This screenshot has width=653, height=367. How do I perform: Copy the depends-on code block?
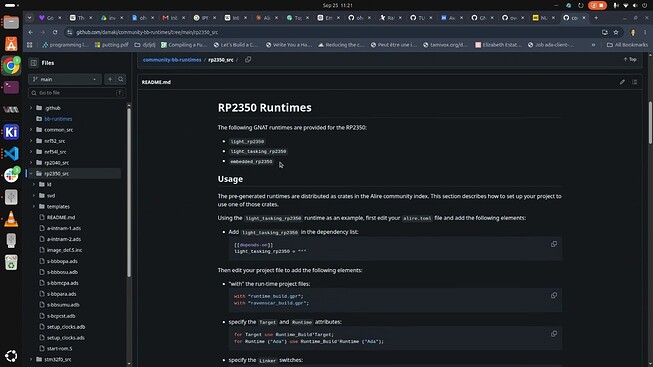(x=554, y=244)
